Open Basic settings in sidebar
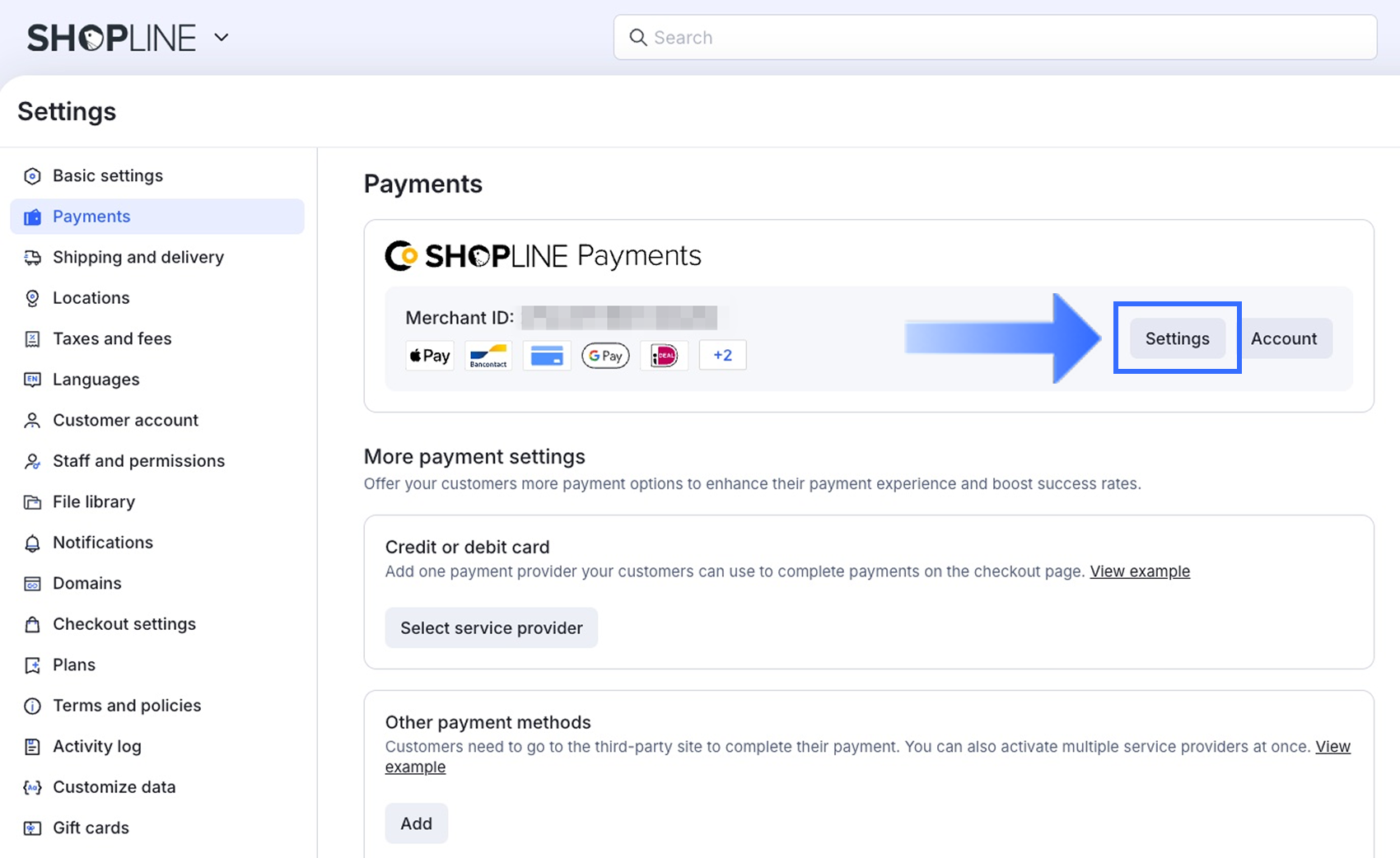1400x858 pixels. (108, 176)
